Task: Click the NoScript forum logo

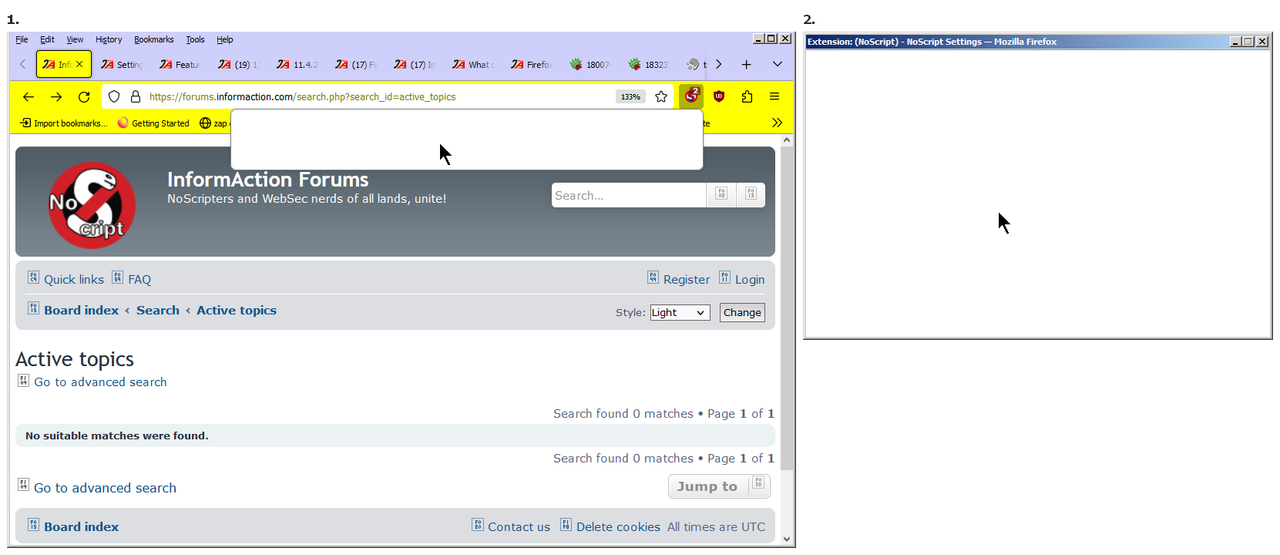Action: tap(92, 205)
